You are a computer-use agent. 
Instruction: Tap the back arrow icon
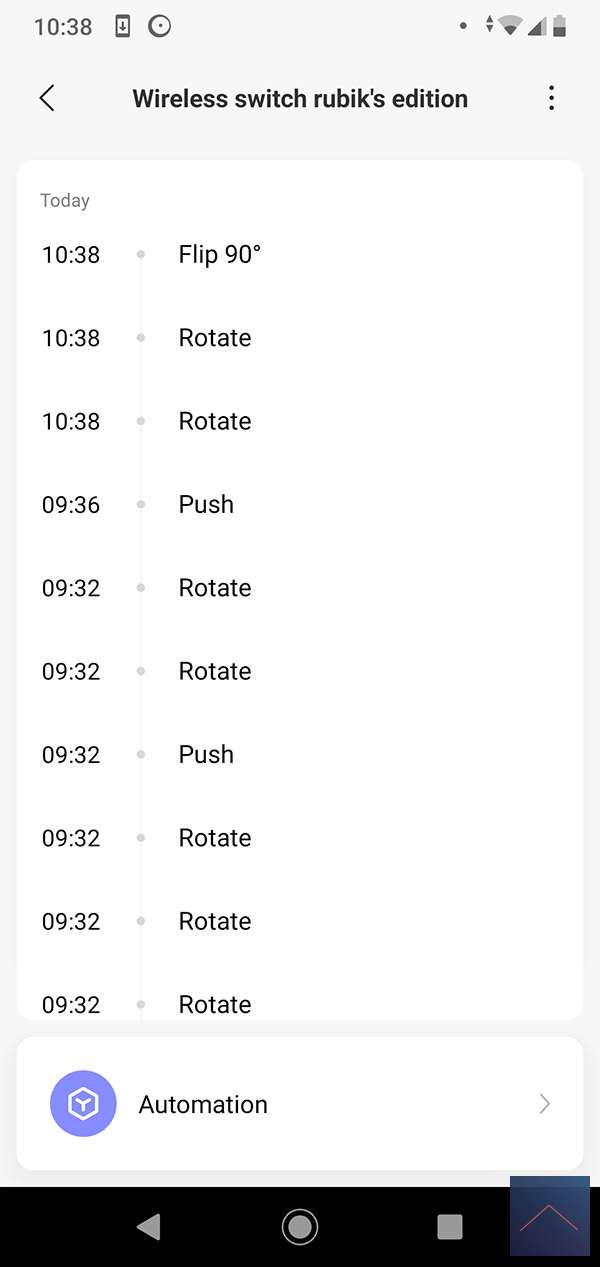[x=47, y=98]
